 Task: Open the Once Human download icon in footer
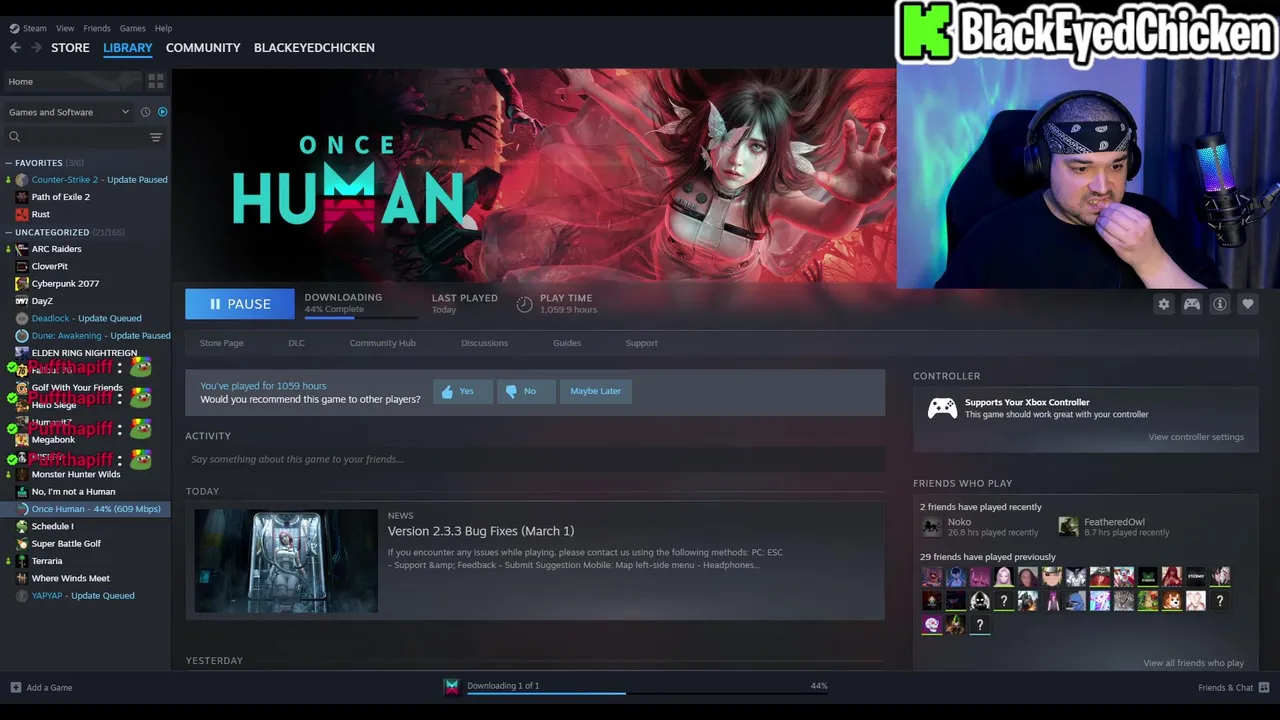pos(452,686)
